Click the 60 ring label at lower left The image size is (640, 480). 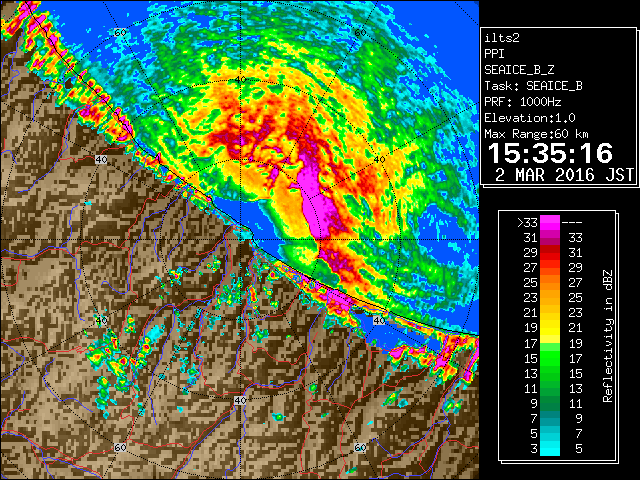click(x=120, y=448)
